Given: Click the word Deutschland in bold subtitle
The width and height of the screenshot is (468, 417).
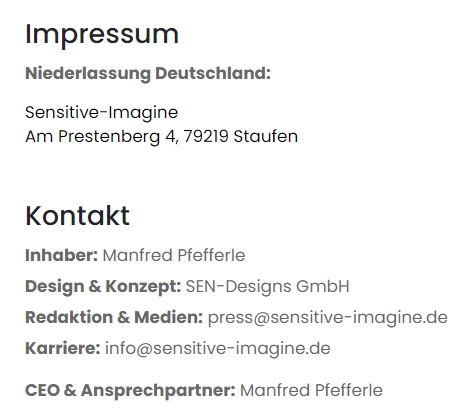Looking at the screenshot, I should [x=213, y=73].
